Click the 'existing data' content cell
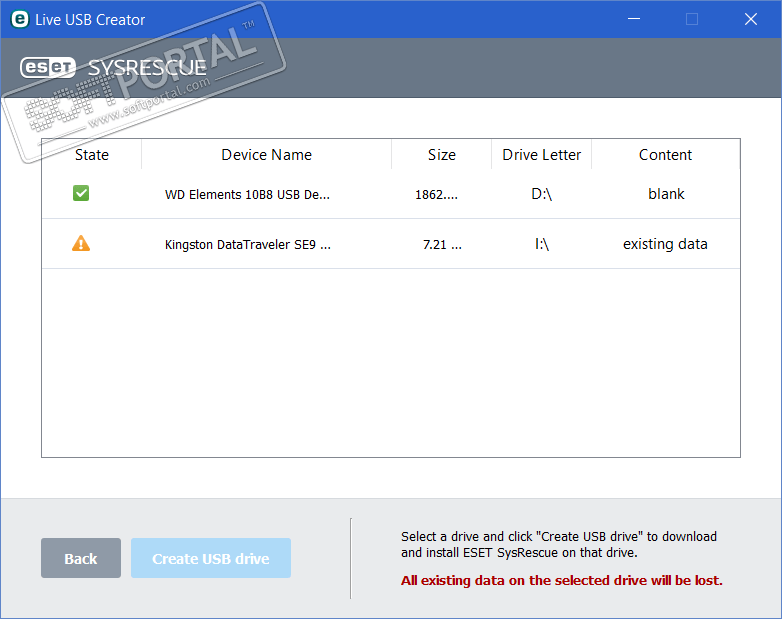782x619 pixels. (665, 244)
